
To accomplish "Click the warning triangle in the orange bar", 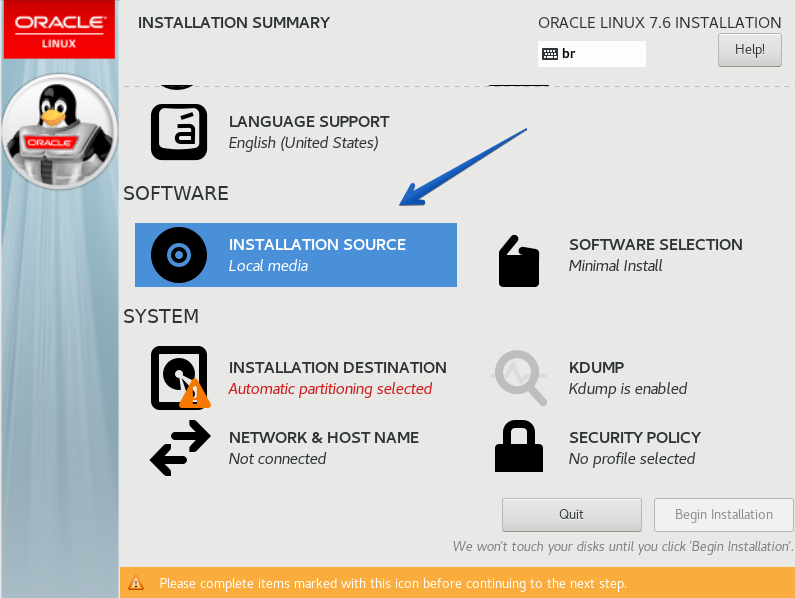I will click(137, 583).
